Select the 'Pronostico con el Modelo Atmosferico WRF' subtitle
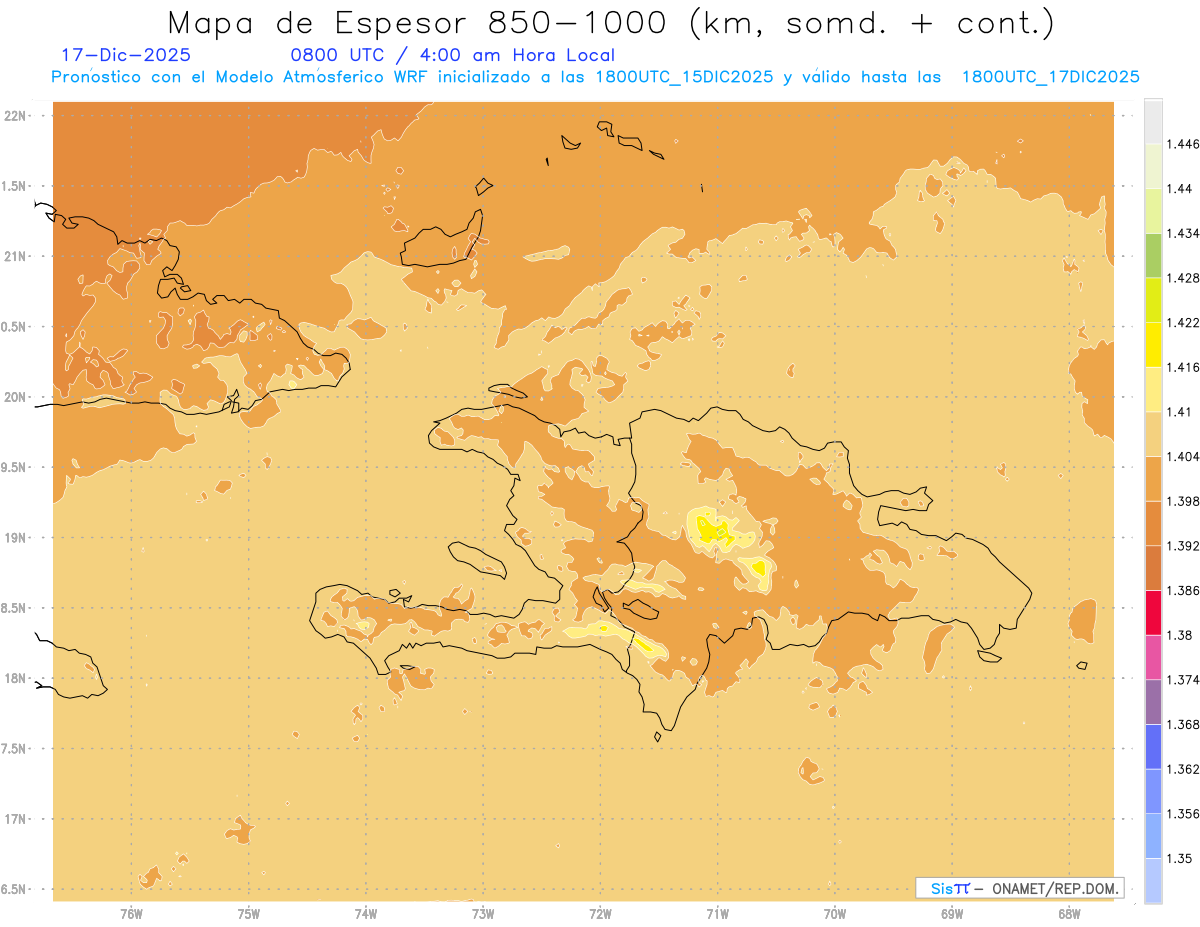1200x927 pixels. pos(240,77)
